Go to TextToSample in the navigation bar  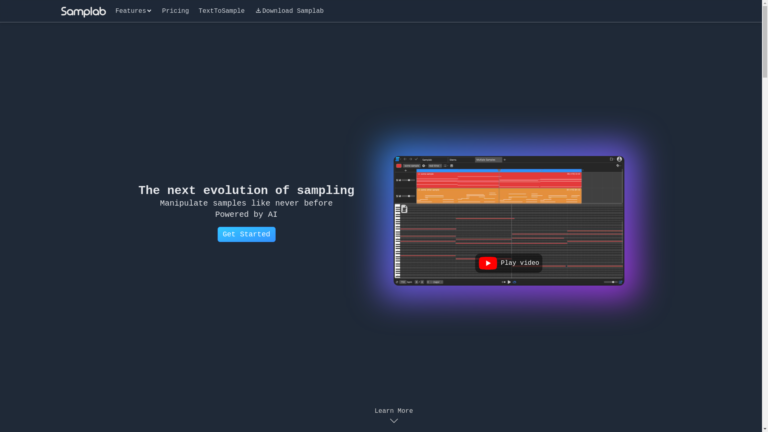(221, 11)
